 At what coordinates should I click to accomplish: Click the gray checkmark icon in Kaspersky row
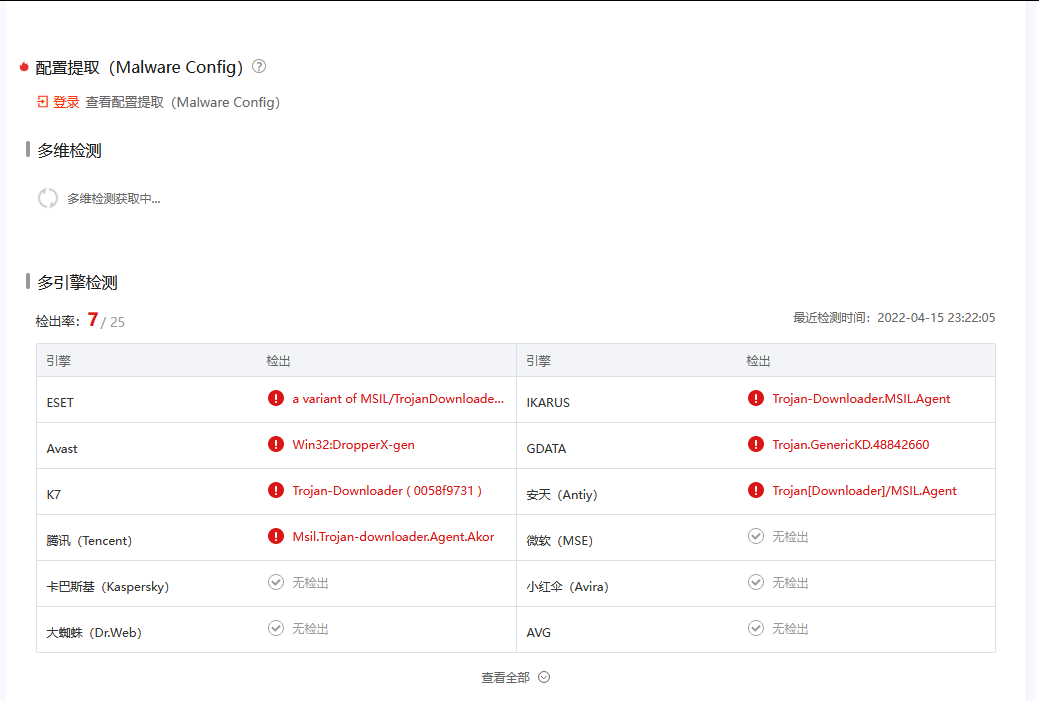pyautogui.click(x=276, y=582)
